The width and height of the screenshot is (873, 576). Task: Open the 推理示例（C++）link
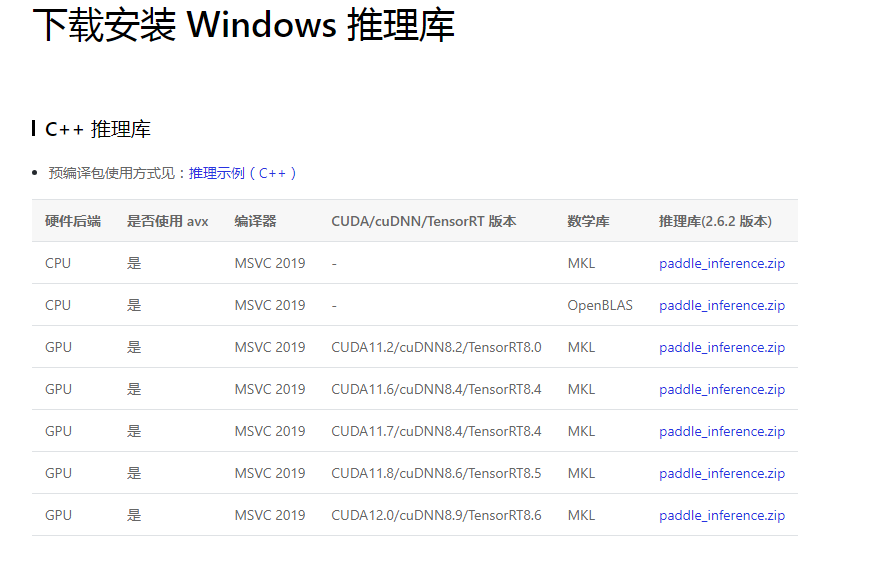pyautogui.click(x=242, y=173)
